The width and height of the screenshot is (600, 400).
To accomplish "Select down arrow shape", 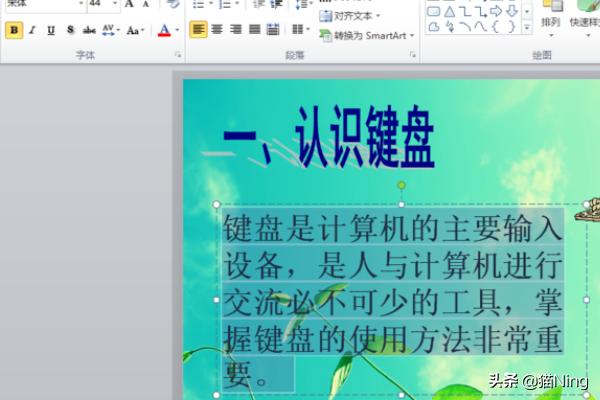I will [x=512, y=11].
